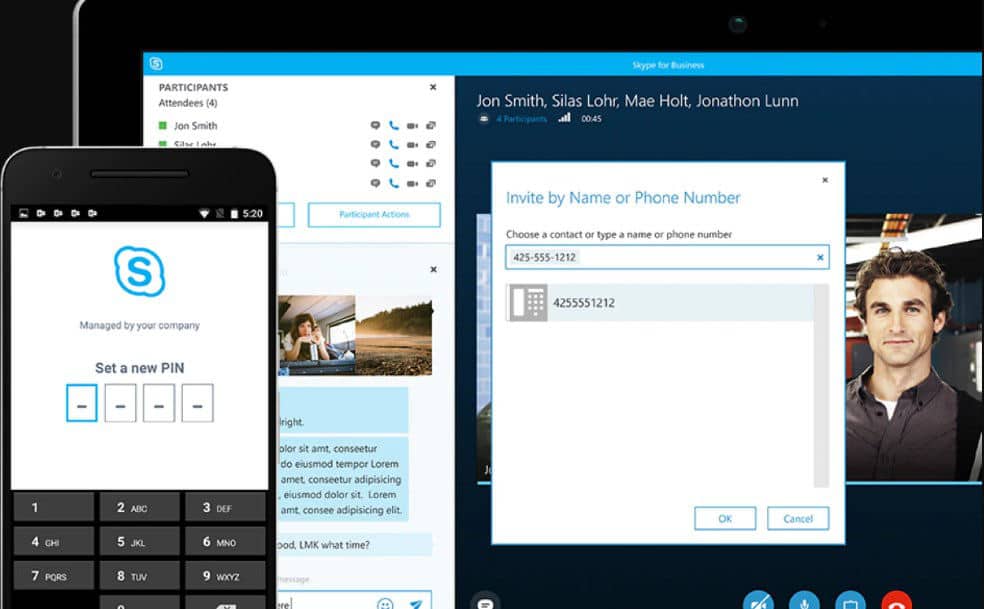984x609 pixels.
Task: Open the '4 Participants' link
Action: [521, 119]
